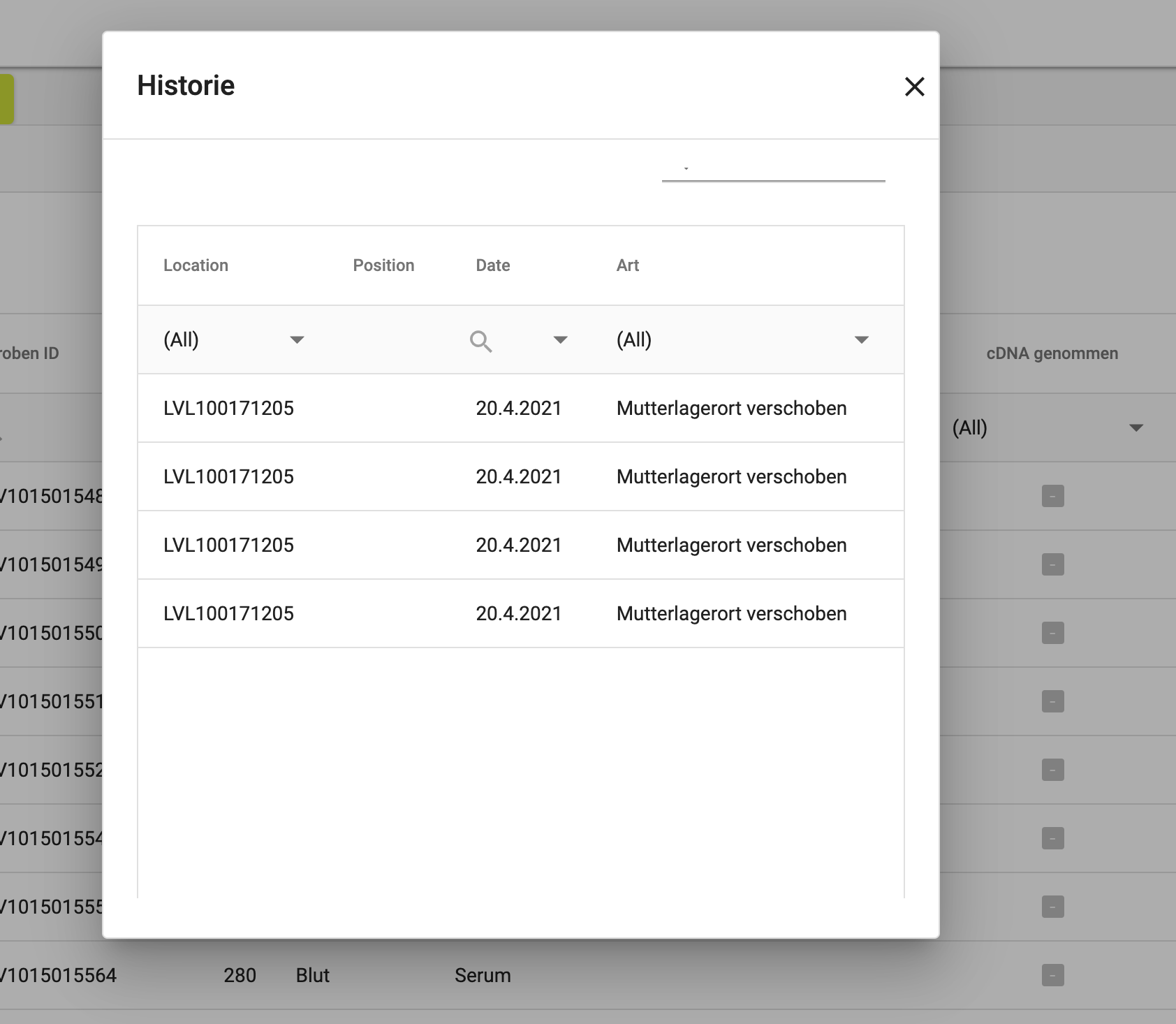Sort by the Location column header
This screenshot has width=1176, height=1024.
point(196,265)
